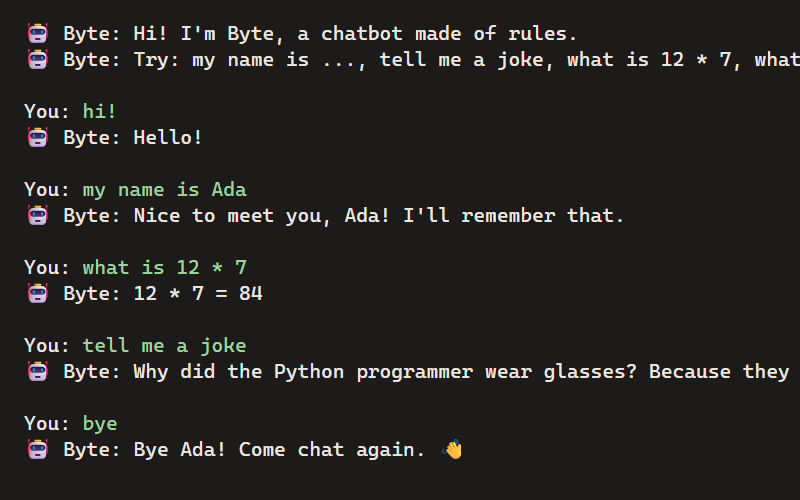Click the green 'hi!' user input
Image resolution: width=800 pixels, height=500 pixels.
(x=99, y=111)
